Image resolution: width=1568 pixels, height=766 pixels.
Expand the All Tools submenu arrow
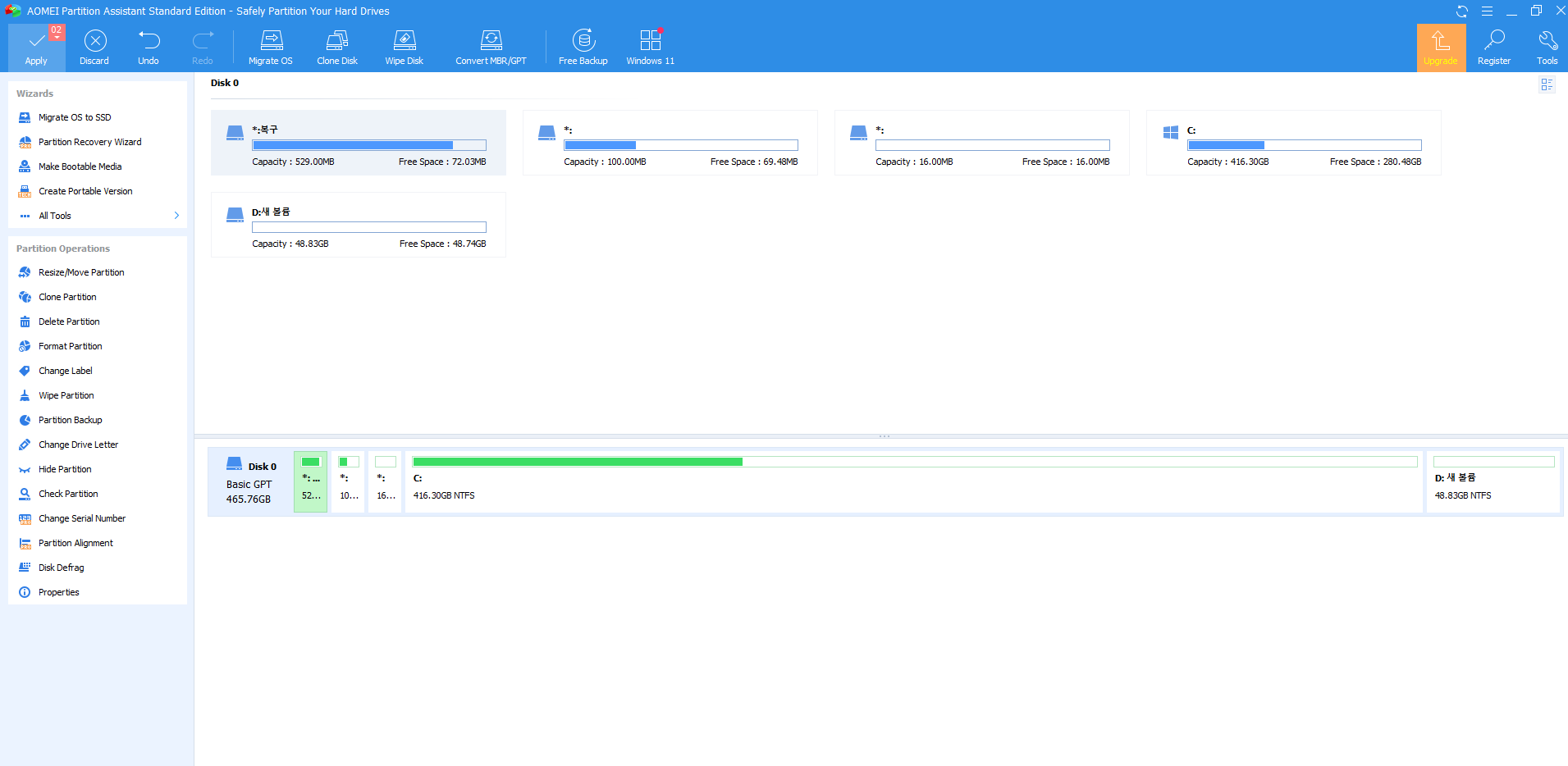pyautogui.click(x=176, y=216)
